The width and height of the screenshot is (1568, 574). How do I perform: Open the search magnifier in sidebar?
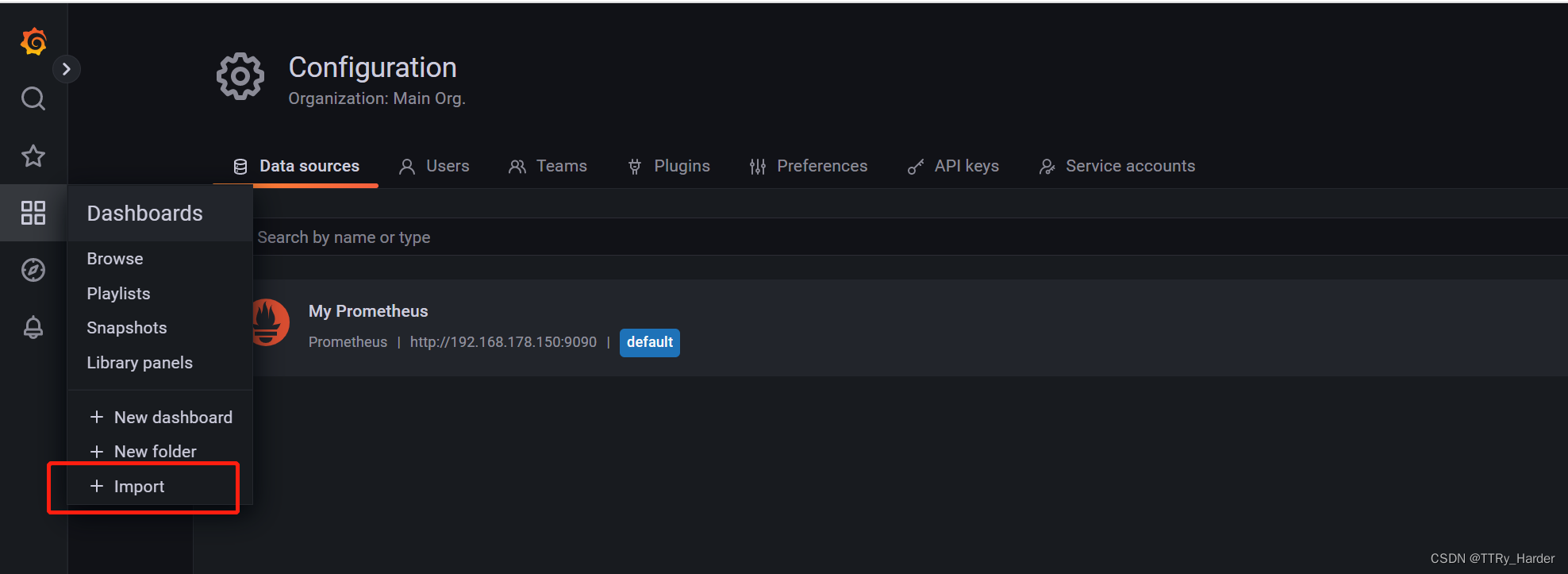coord(33,98)
